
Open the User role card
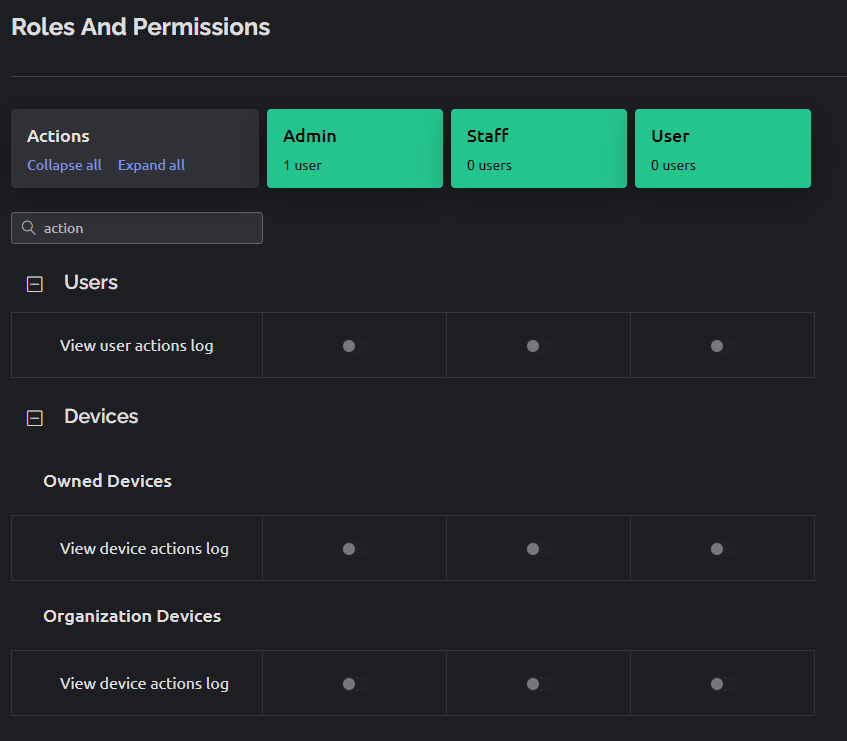click(x=723, y=149)
